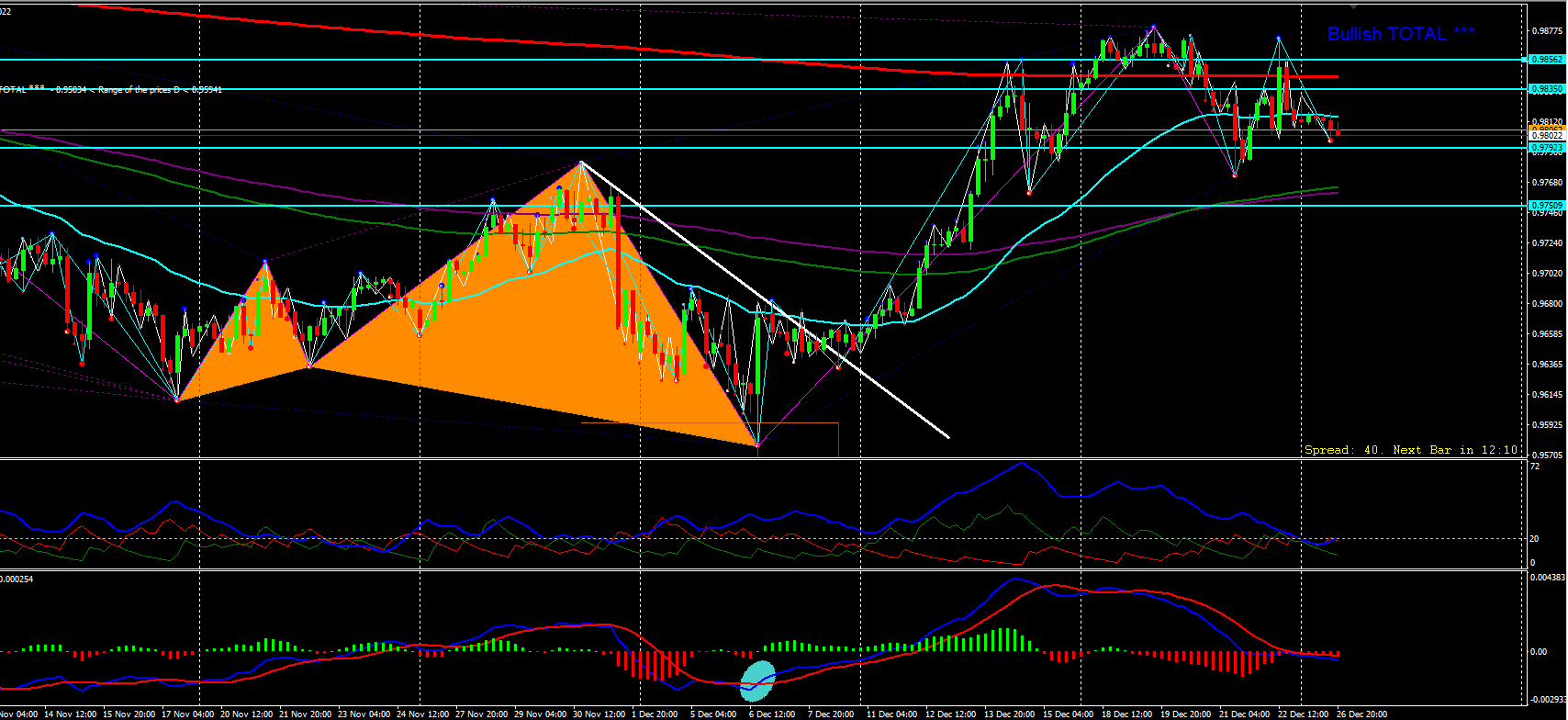Click the 13 Dec 20:00 time label
The height and width of the screenshot is (720, 1568).
1009,714
